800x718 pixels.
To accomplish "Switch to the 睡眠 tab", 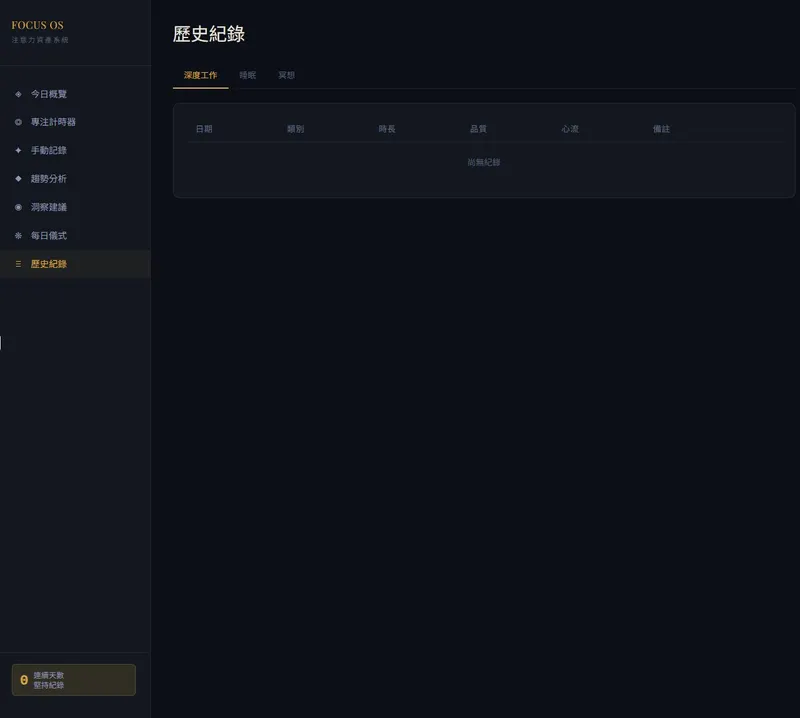I will pos(247,76).
